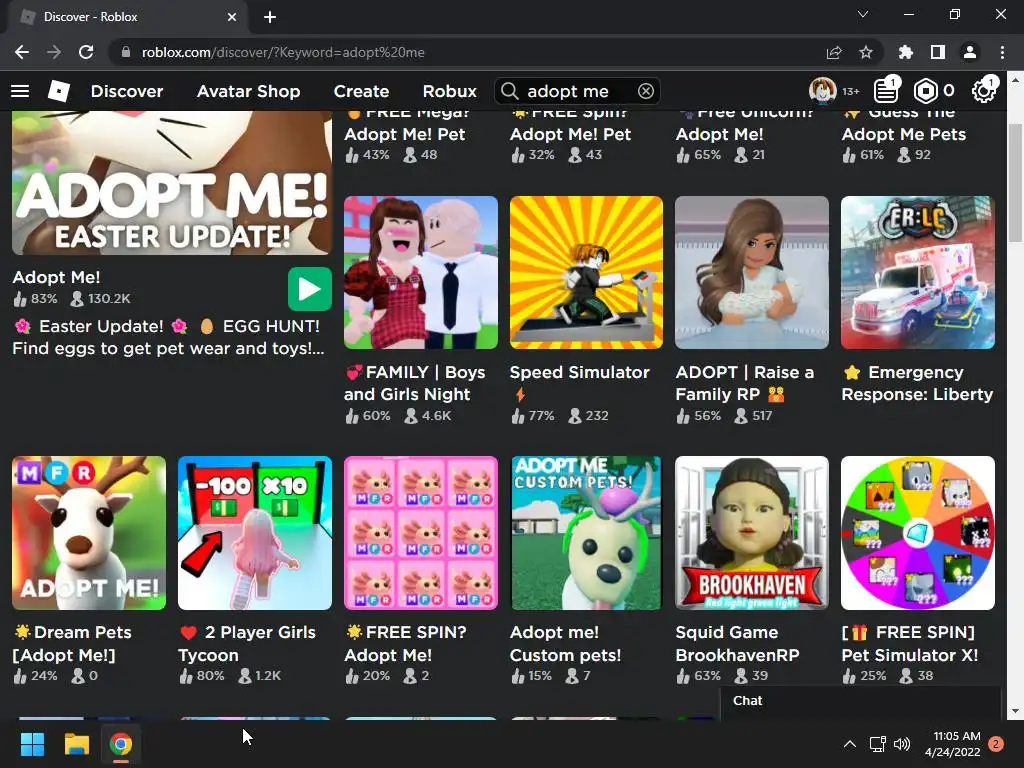Open the Adopt me! Custom pets thumbnail

pos(586,533)
